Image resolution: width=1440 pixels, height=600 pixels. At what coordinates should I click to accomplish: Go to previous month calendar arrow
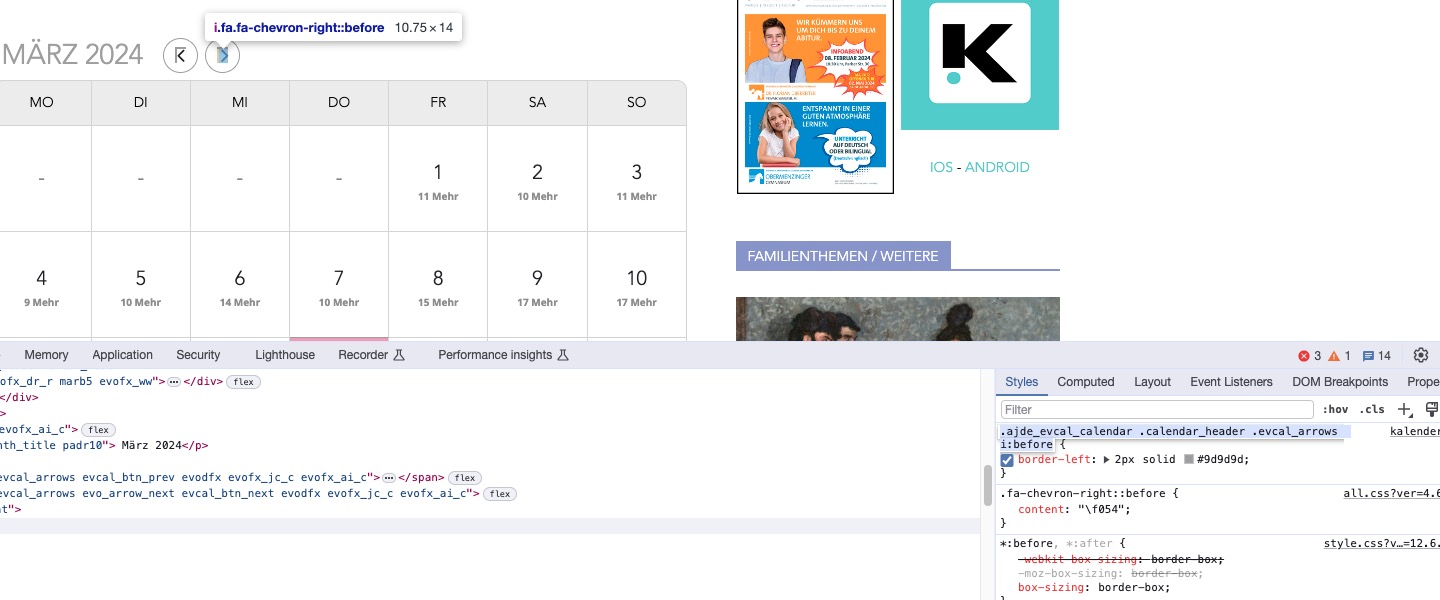coord(180,55)
